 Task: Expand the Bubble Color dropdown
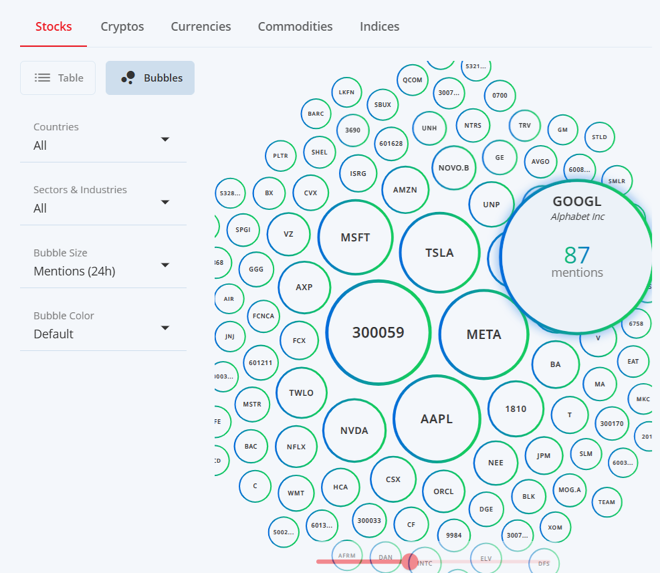click(x=103, y=327)
